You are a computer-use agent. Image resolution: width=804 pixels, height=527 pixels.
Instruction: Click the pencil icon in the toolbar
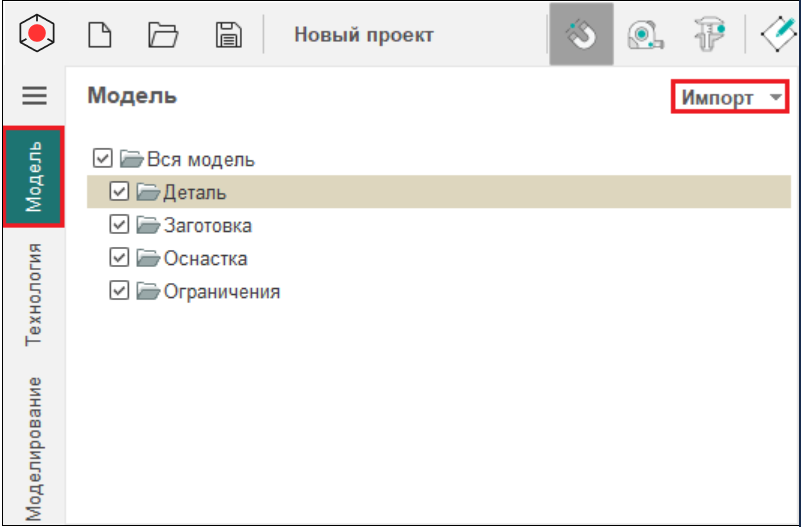coord(781,35)
